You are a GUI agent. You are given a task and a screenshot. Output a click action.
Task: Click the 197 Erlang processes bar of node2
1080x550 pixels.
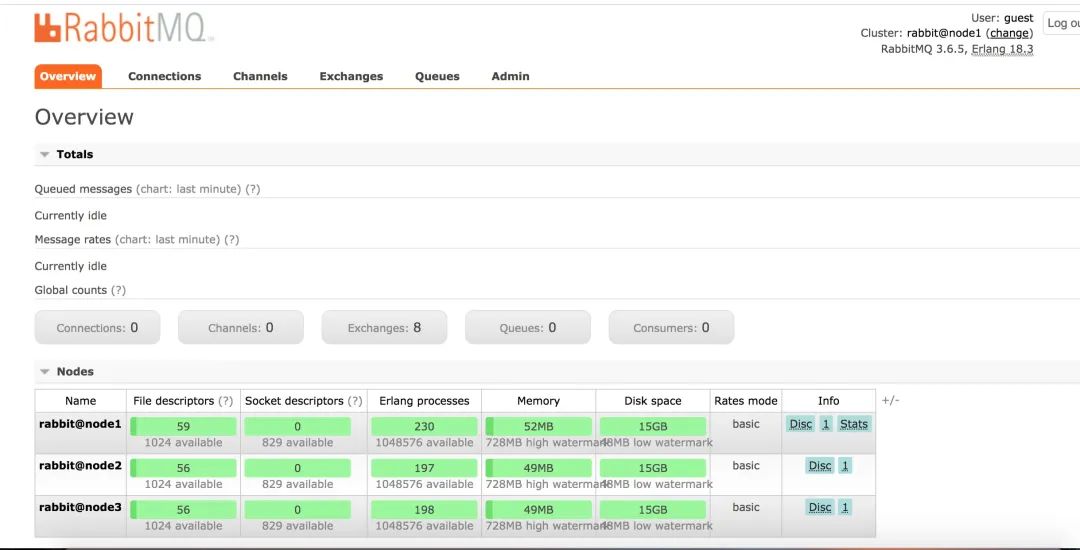(424, 468)
